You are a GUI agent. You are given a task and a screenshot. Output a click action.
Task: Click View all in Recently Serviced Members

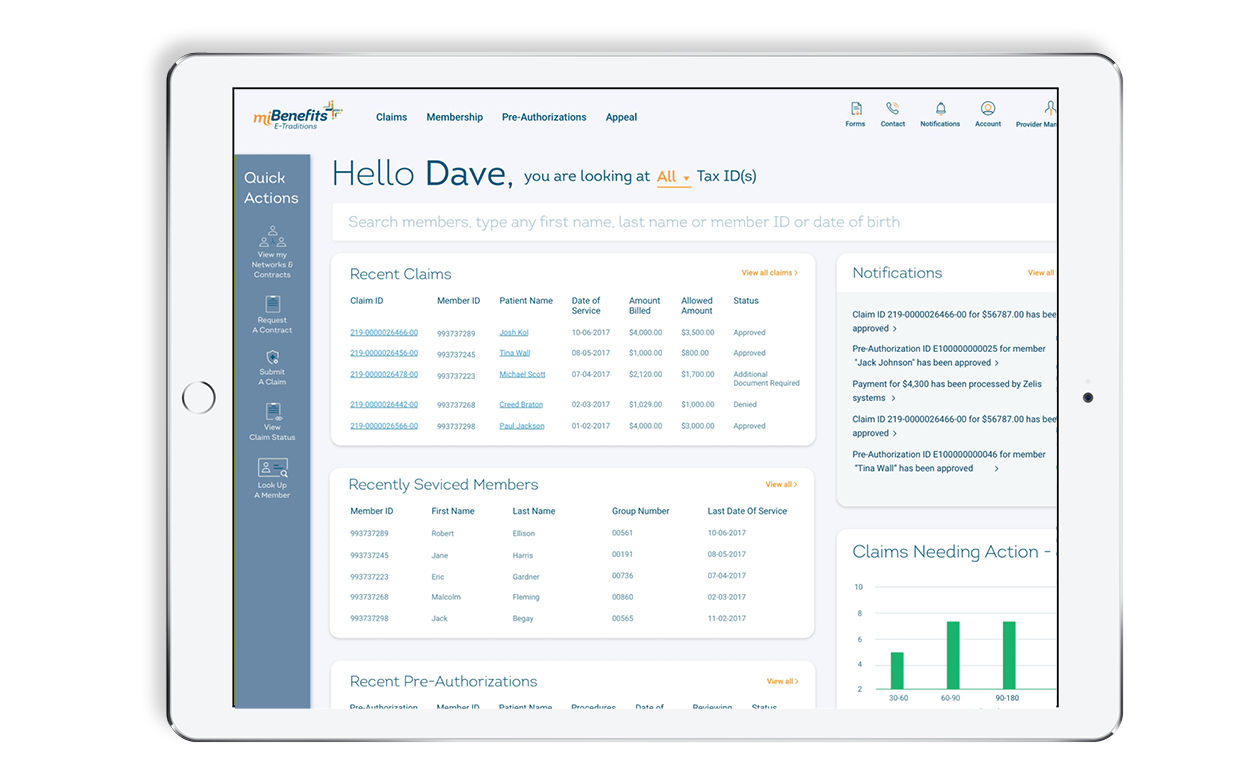pyautogui.click(x=781, y=485)
